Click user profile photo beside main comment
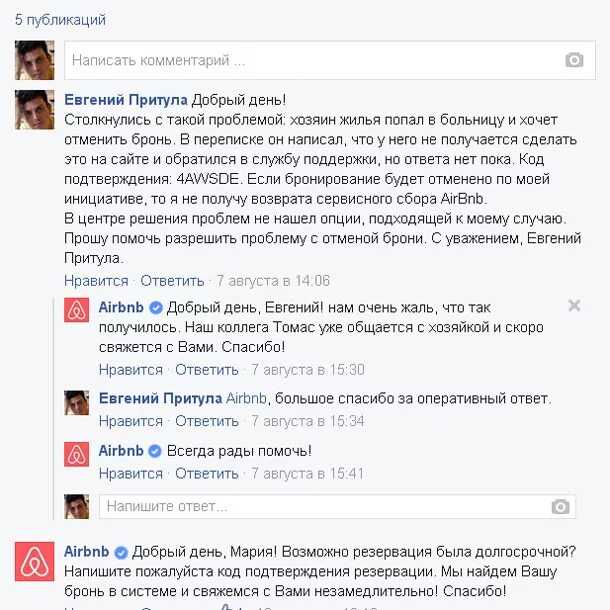Image resolution: width=610 pixels, height=610 pixels. click(34, 110)
